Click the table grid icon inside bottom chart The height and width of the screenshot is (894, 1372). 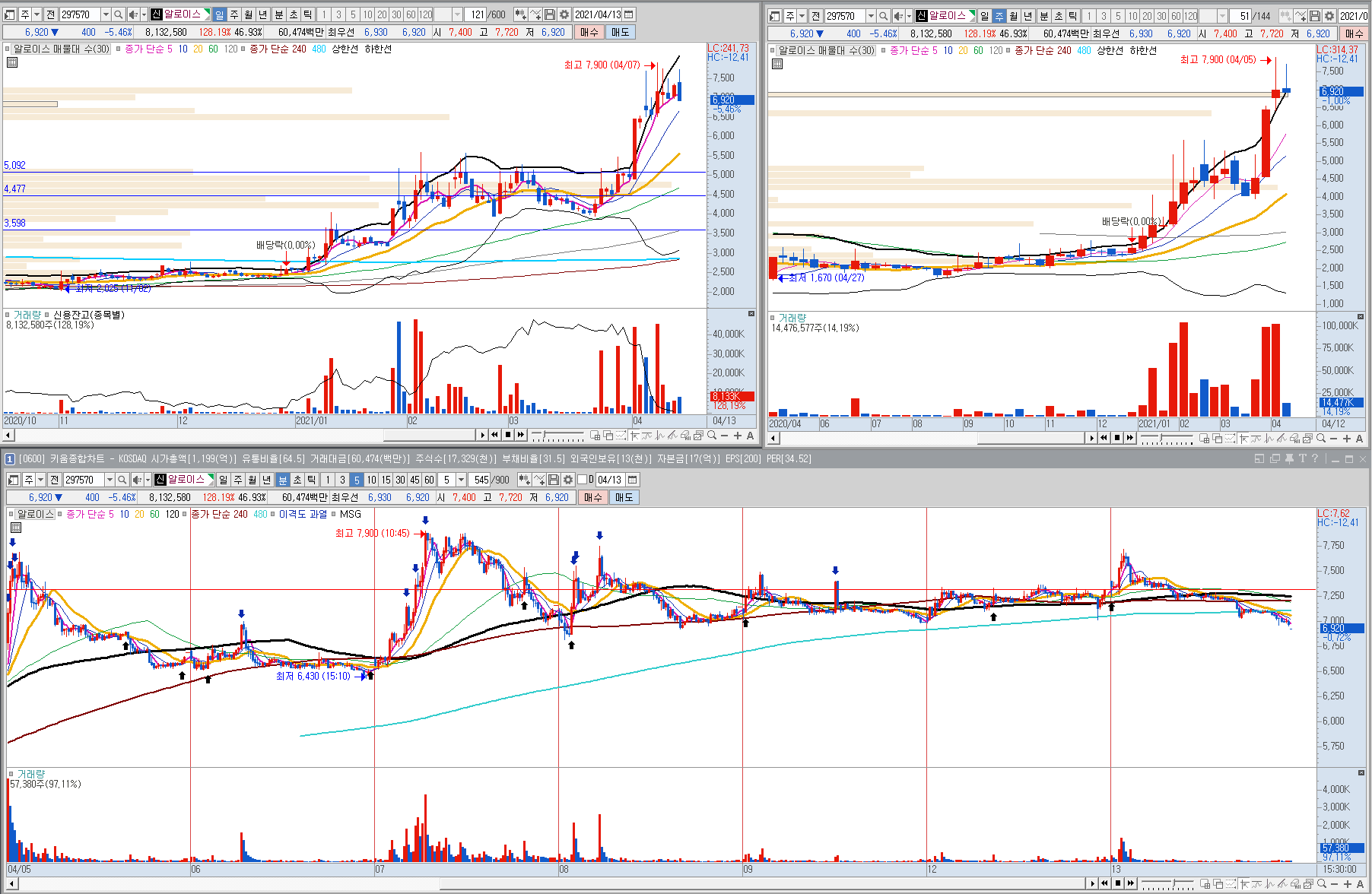coord(16,528)
